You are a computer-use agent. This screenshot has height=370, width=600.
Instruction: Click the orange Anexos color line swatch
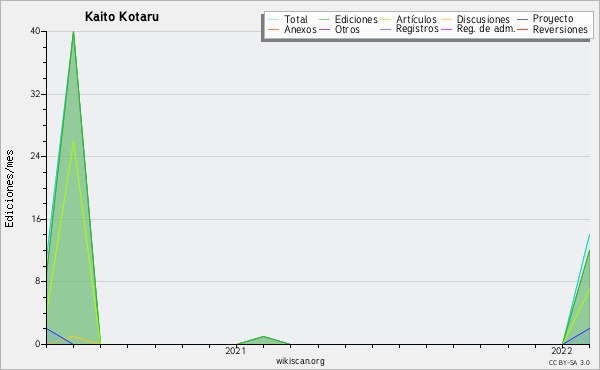point(274,29)
